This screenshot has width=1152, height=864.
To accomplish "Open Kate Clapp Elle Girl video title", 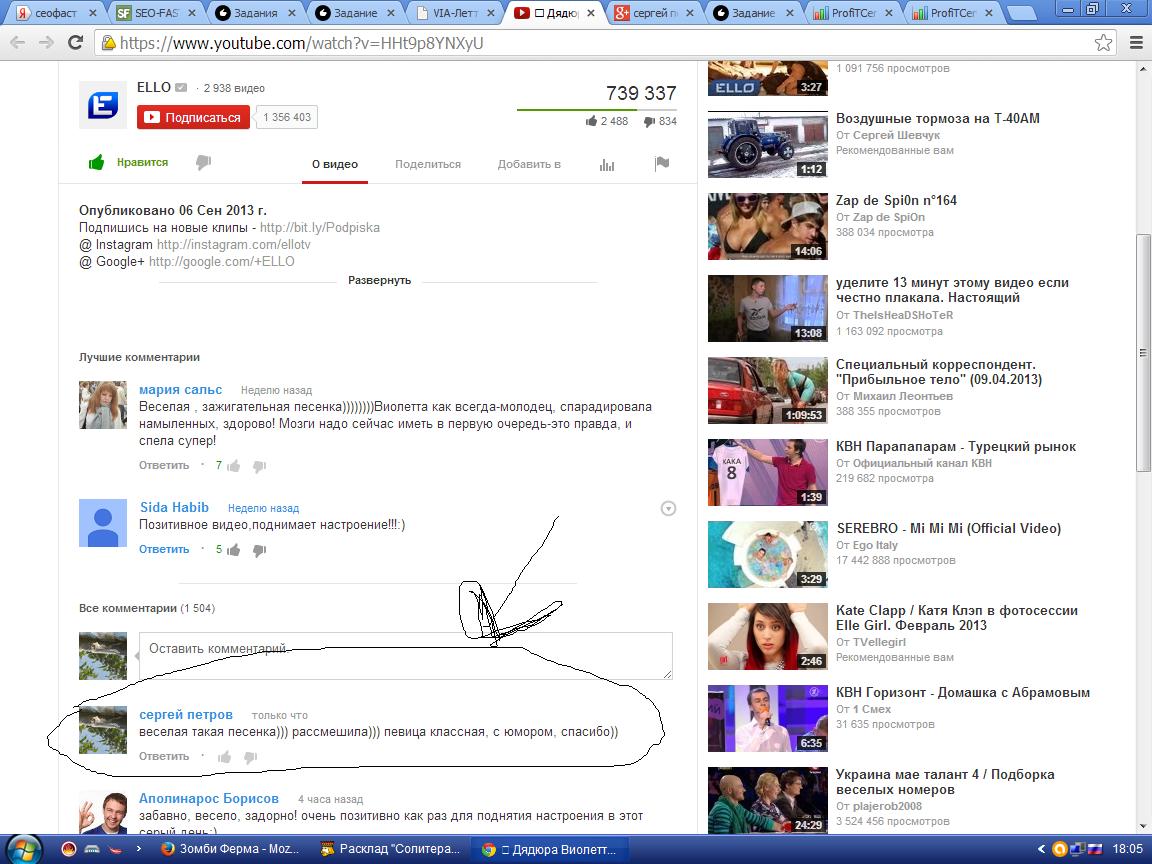I will (x=957, y=618).
